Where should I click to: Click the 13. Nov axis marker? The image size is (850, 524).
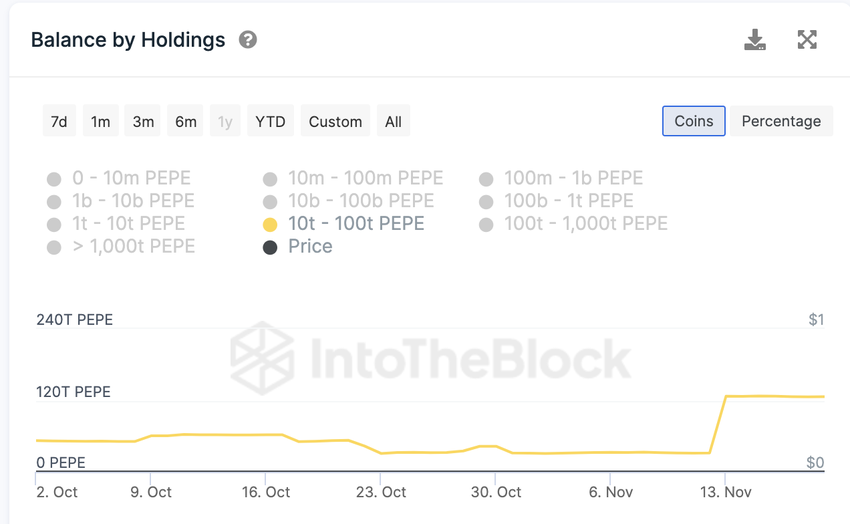coord(726,492)
